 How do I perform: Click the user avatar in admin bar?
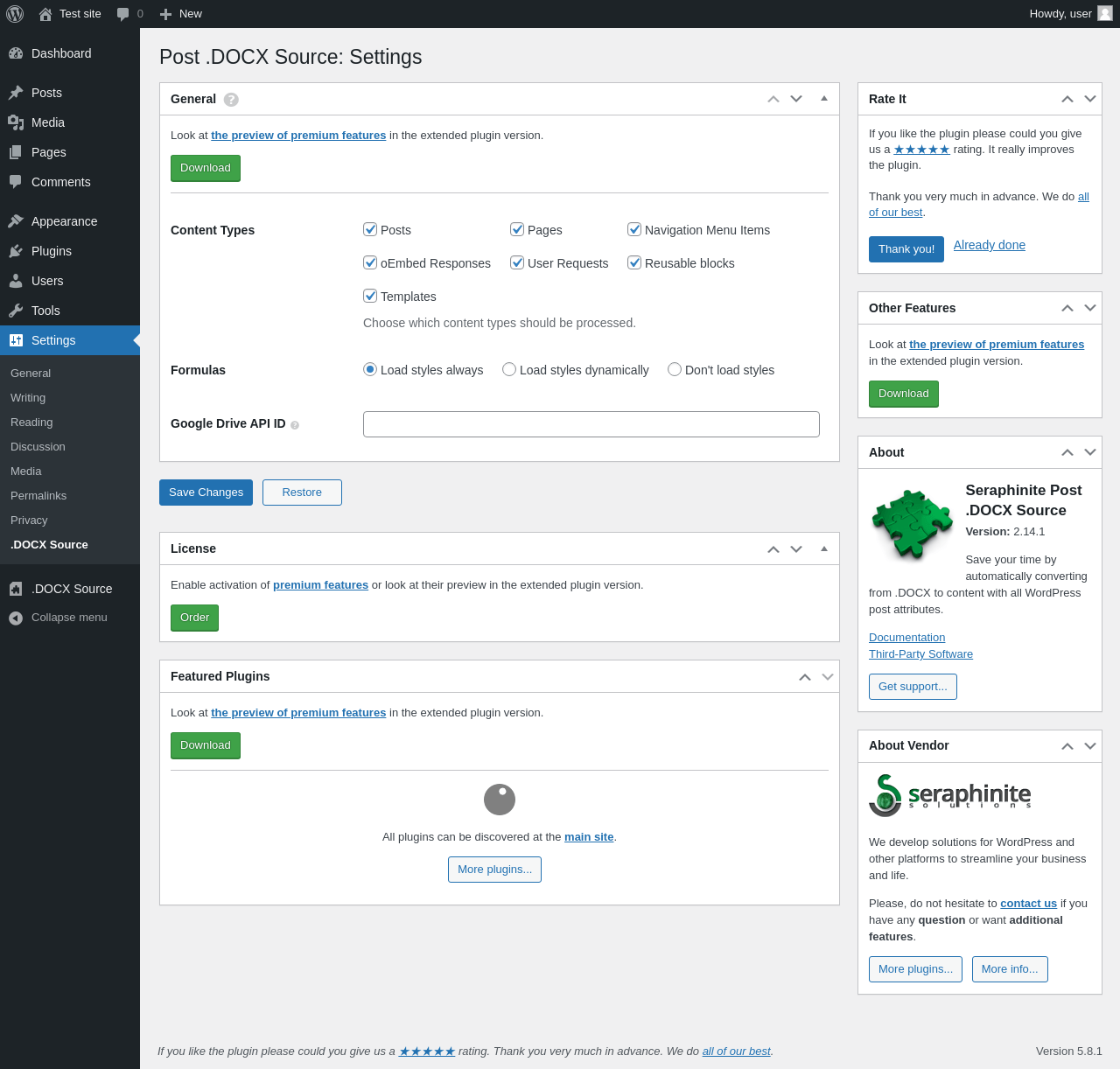1105,13
